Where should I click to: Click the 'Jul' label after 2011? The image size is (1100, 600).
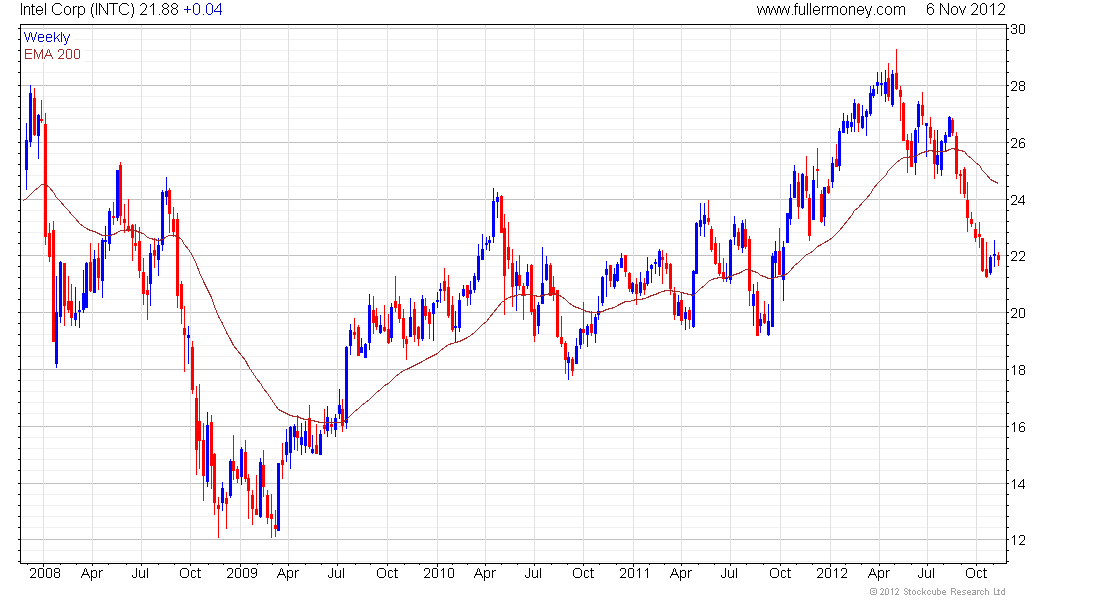coord(729,573)
